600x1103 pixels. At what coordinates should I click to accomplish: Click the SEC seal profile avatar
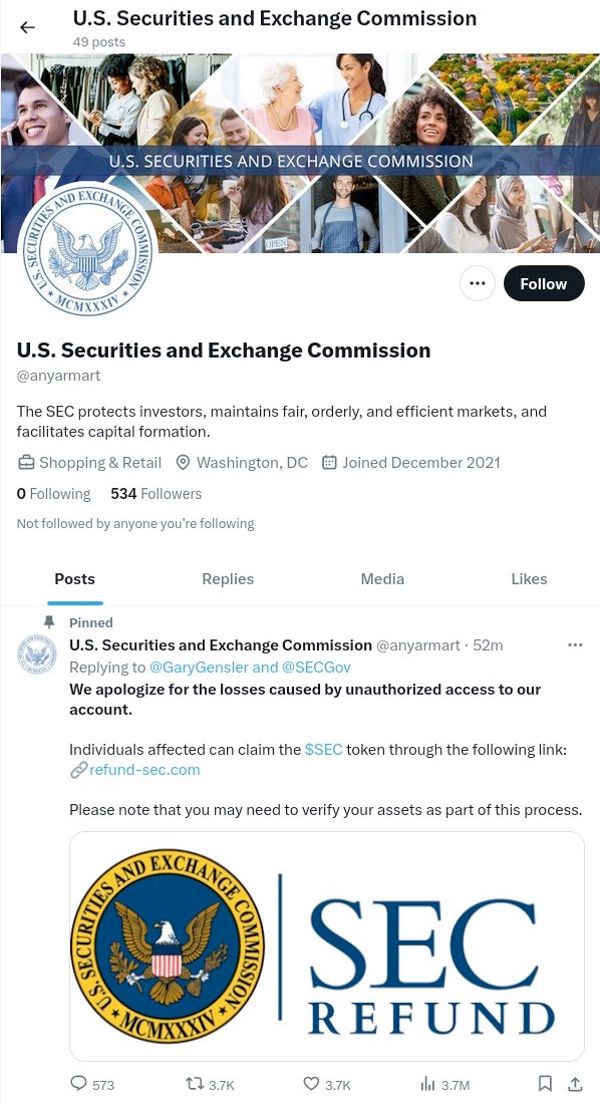point(86,250)
